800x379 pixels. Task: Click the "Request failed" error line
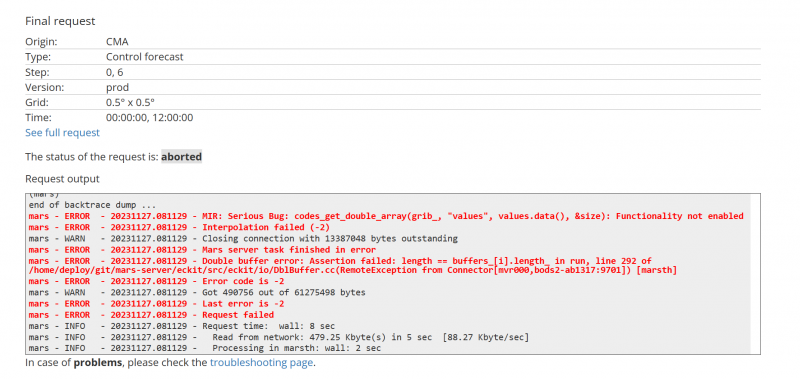(x=151, y=315)
